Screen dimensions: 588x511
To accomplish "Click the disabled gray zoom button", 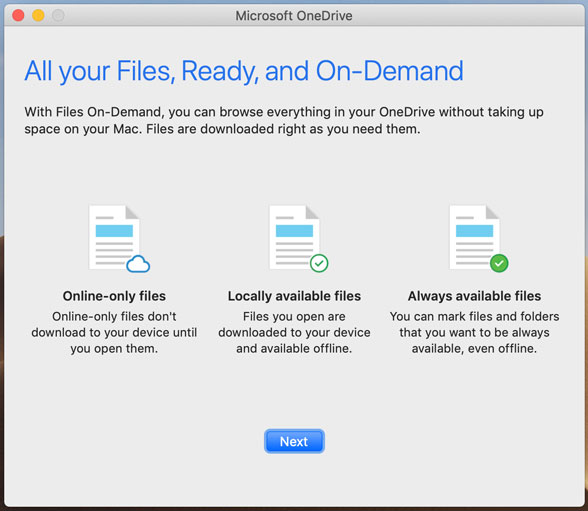I will pyautogui.click(x=58, y=15).
